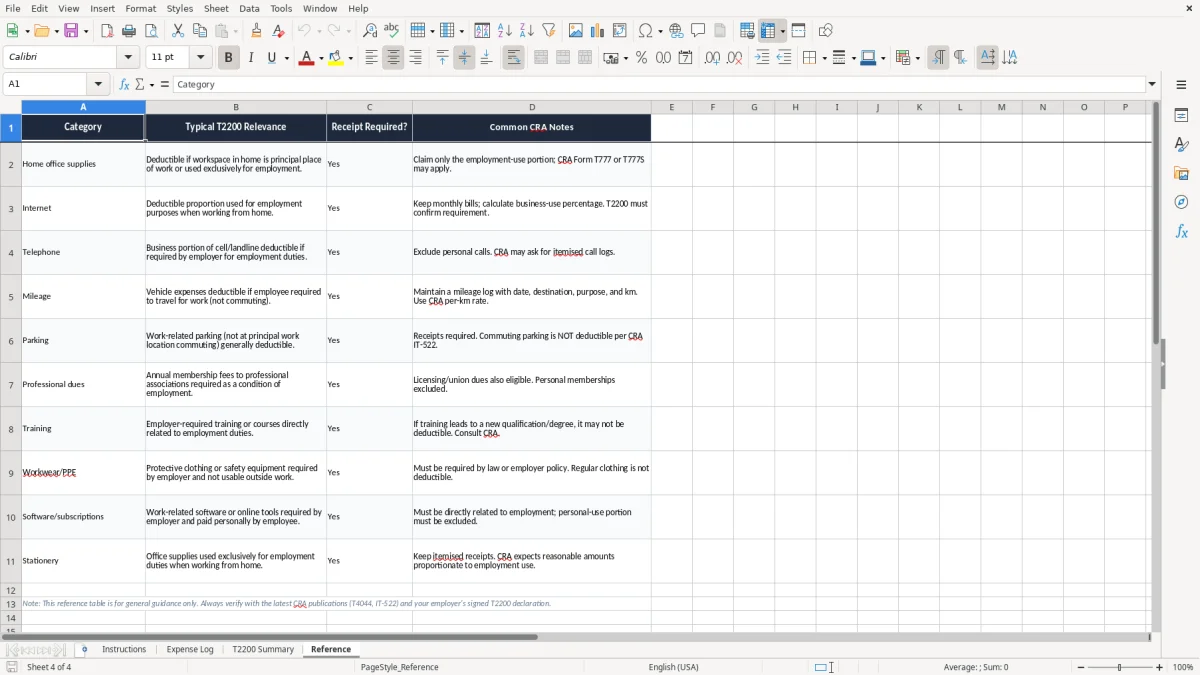This screenshot has width=1200, height=675.
Task: Center text horizontally
Action: click(x=393, y=58)
